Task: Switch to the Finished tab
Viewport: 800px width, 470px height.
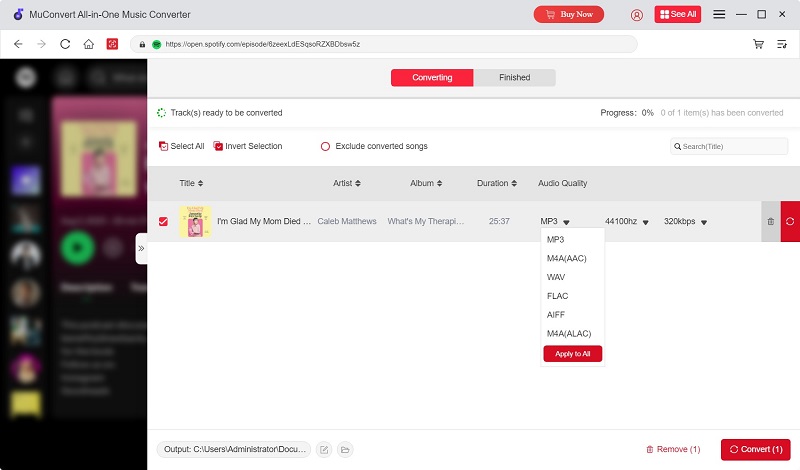Action: pos(514,78)
